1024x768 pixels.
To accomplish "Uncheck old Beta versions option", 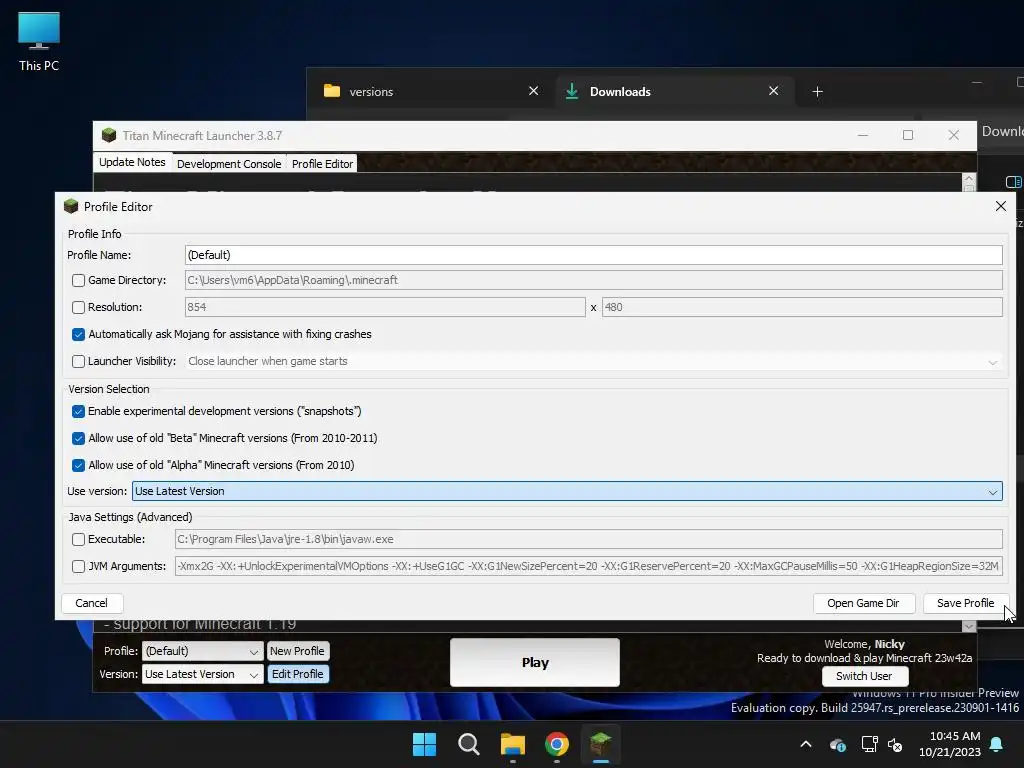I will [78, 438].
